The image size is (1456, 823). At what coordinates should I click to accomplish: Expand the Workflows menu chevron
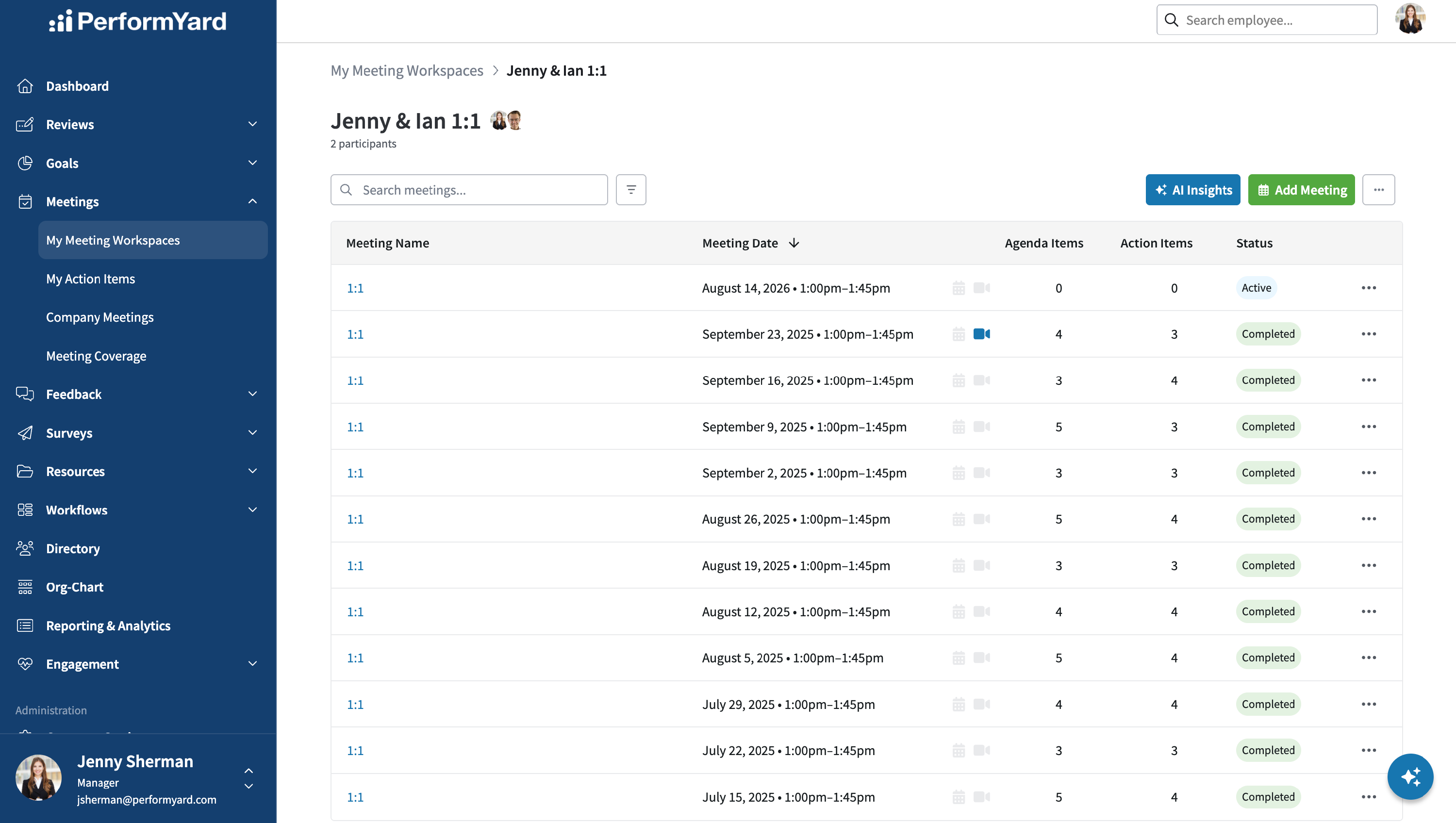click(x=253, y=510)
